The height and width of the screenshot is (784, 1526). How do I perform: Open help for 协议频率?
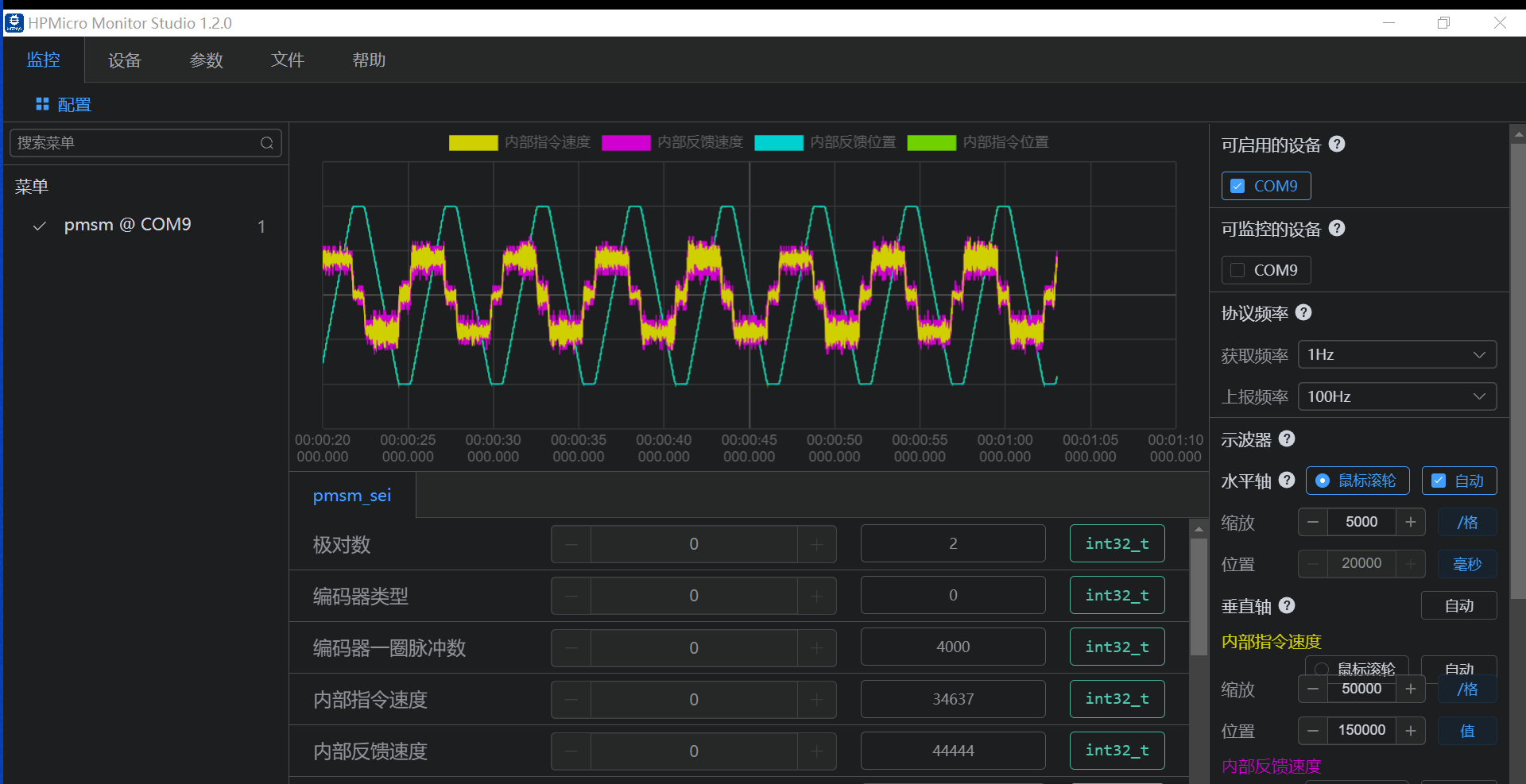tap(1303, 312)
